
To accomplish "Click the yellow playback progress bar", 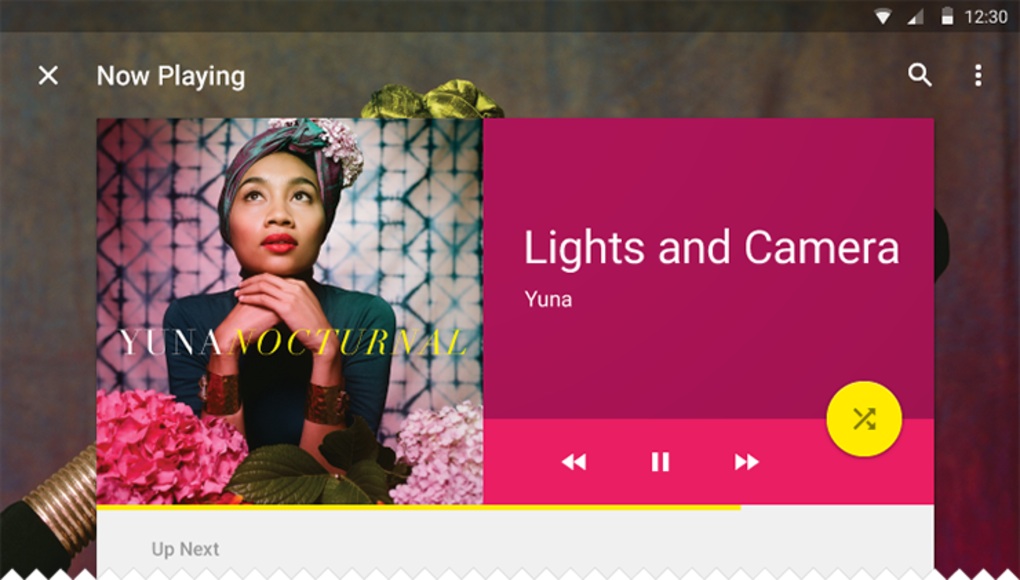I will pyautogui.click(x=418, y=507).
